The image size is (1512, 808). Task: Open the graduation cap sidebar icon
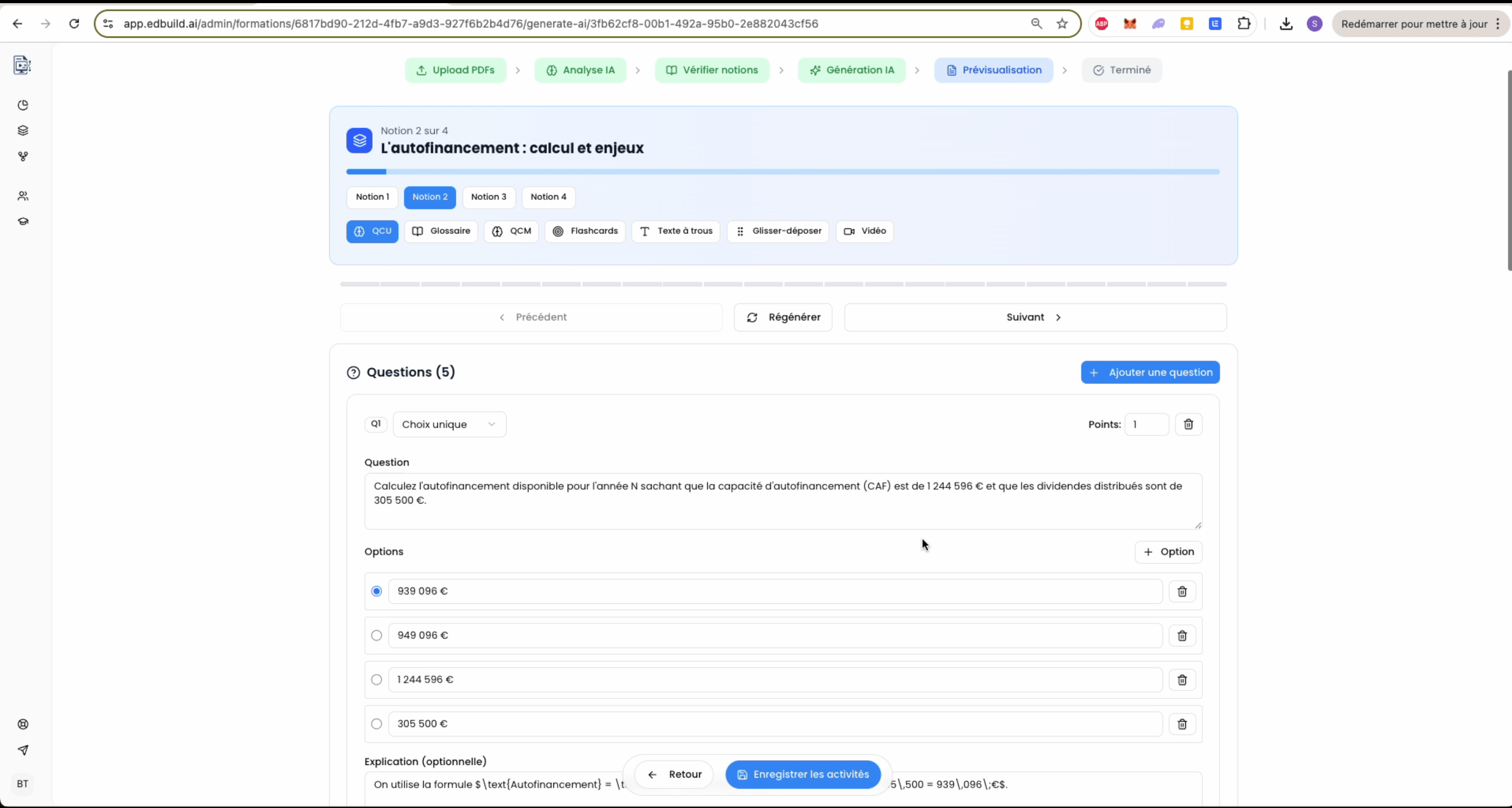click(23, 222)
